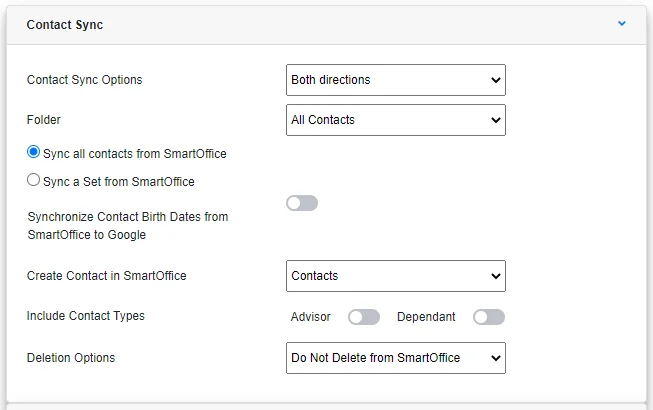This screenshot has width=653, height=410.
Task: Open the Deletion Options dropdown
Action: pyautogui.click(x=396, y=358)
